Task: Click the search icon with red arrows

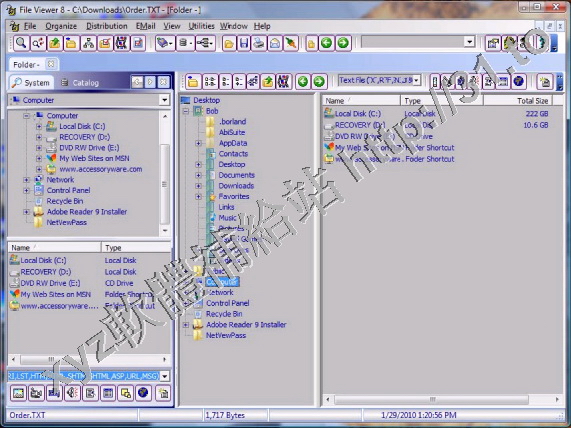Action: point(38,43)
